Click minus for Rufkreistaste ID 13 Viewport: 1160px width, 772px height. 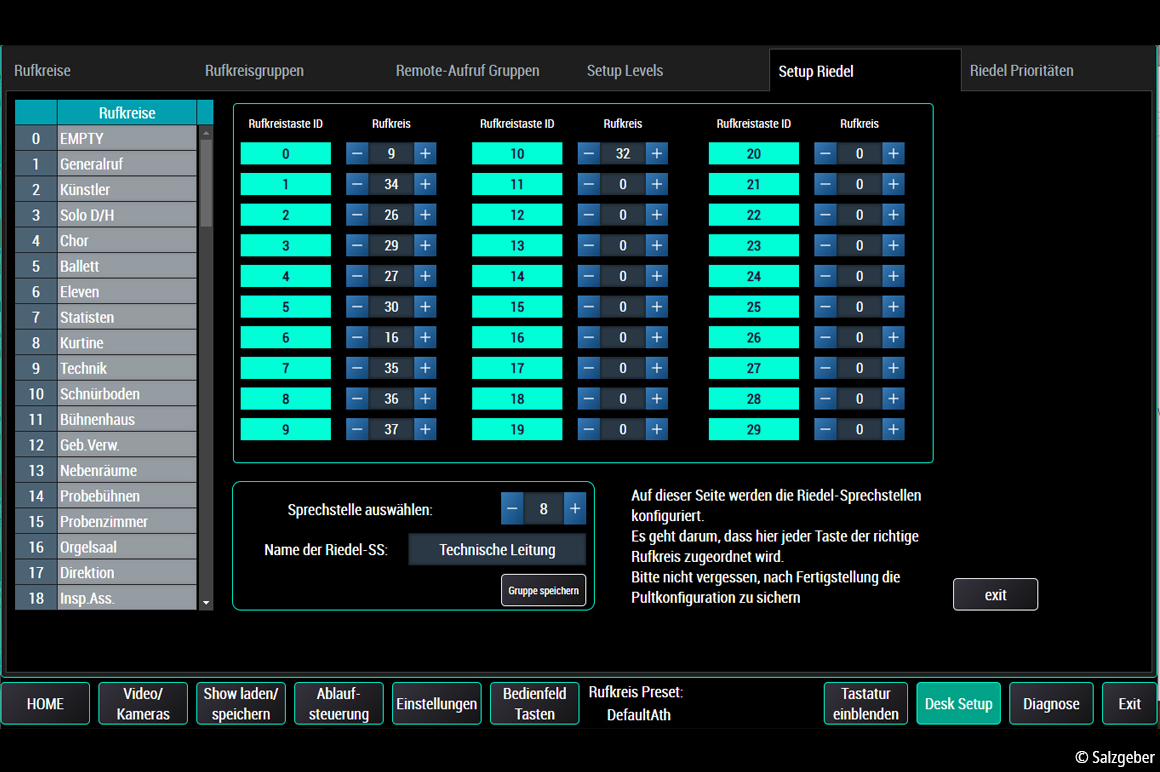pos(589,246)
